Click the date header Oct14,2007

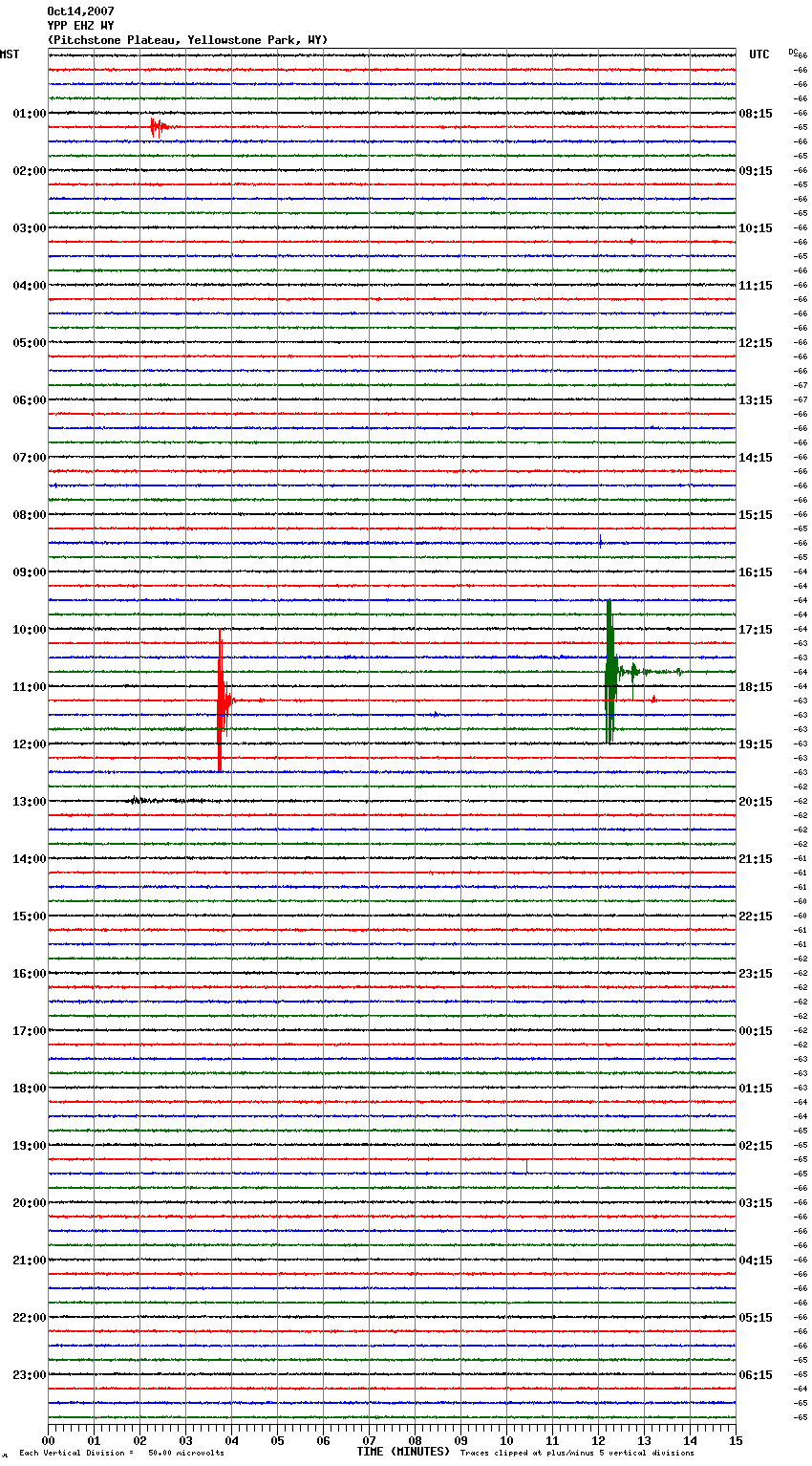[80, 11]
